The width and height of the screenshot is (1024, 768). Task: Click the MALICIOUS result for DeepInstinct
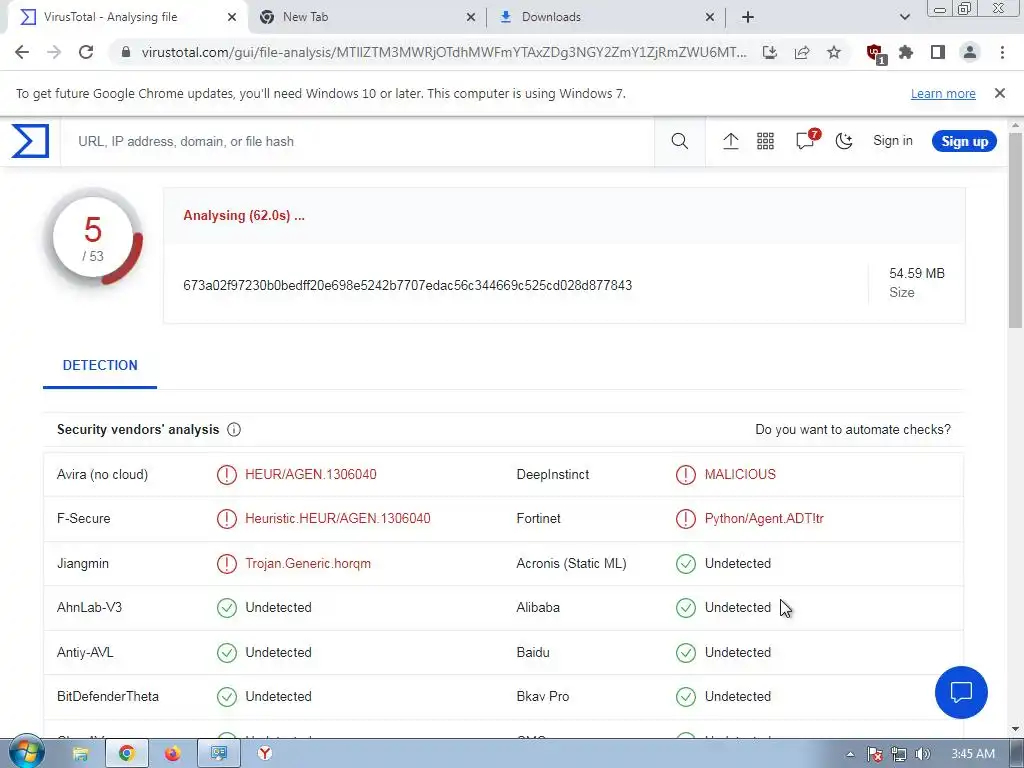740,475
